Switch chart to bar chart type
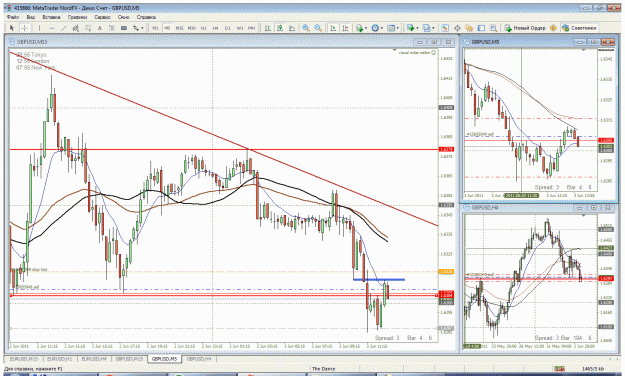The width and height of the screenshot is (625, 376). tap(268, 28)
